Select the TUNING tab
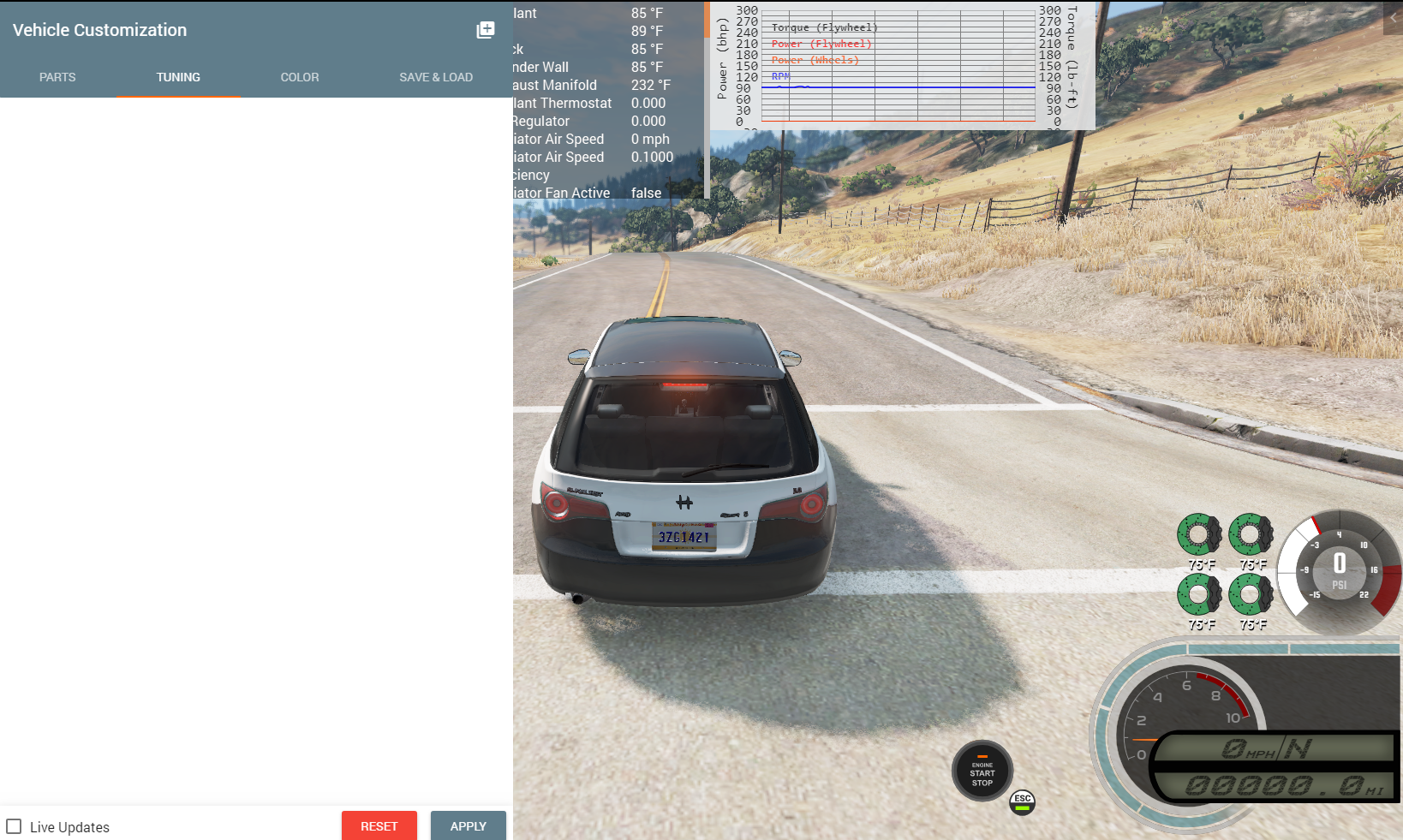The height and width of the screenshot is (840, 1403). point(178,77)
